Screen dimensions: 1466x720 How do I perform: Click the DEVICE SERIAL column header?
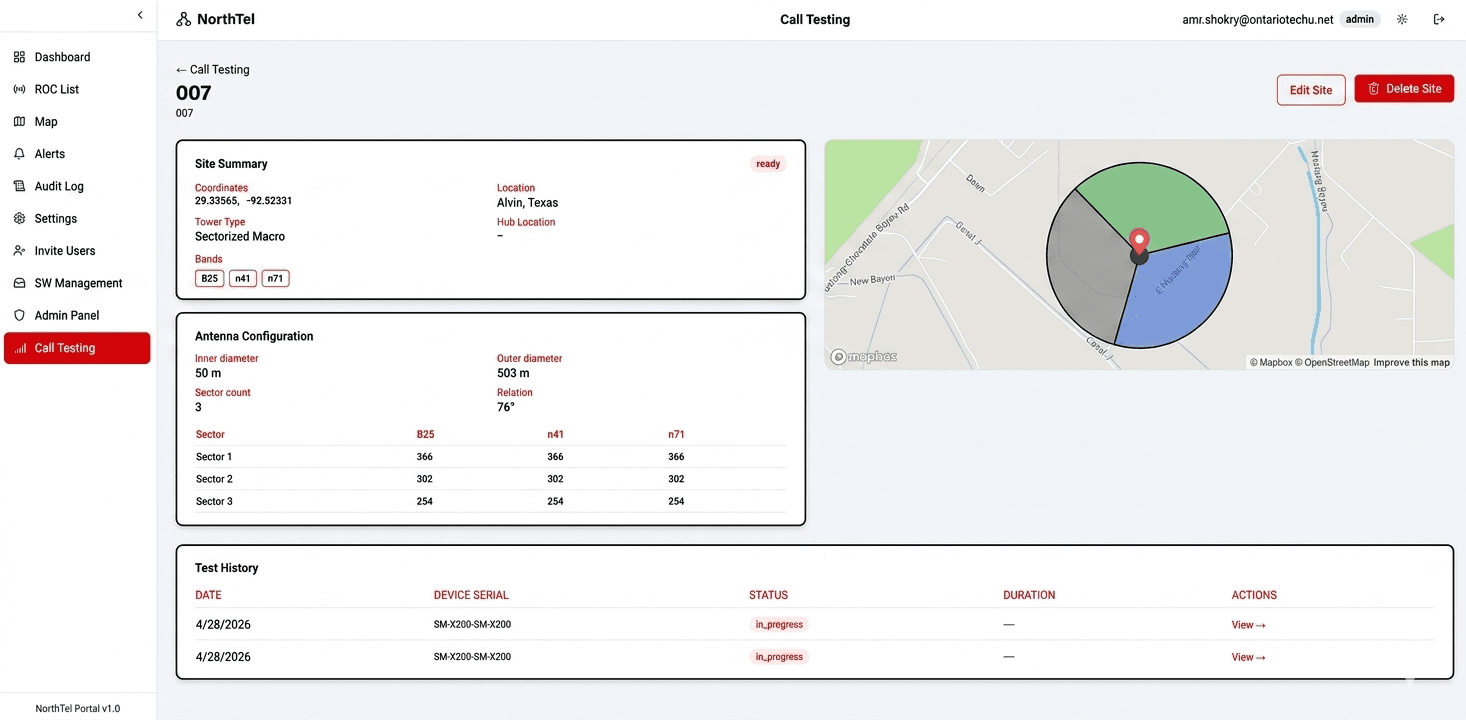click(471, 595)
